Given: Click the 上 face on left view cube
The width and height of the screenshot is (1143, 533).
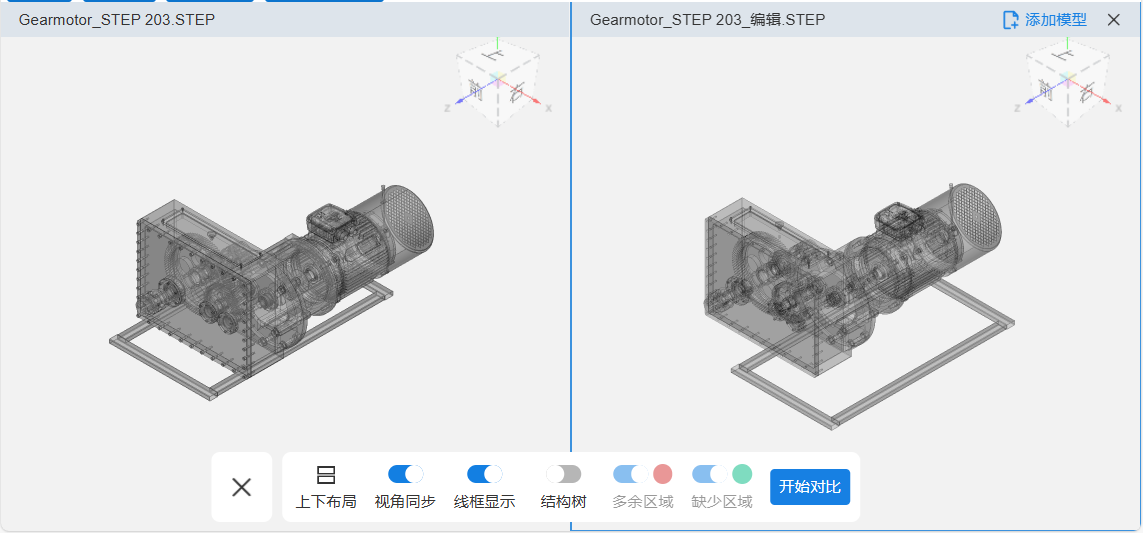Looking at the screenshot, I should coord(493,58).
